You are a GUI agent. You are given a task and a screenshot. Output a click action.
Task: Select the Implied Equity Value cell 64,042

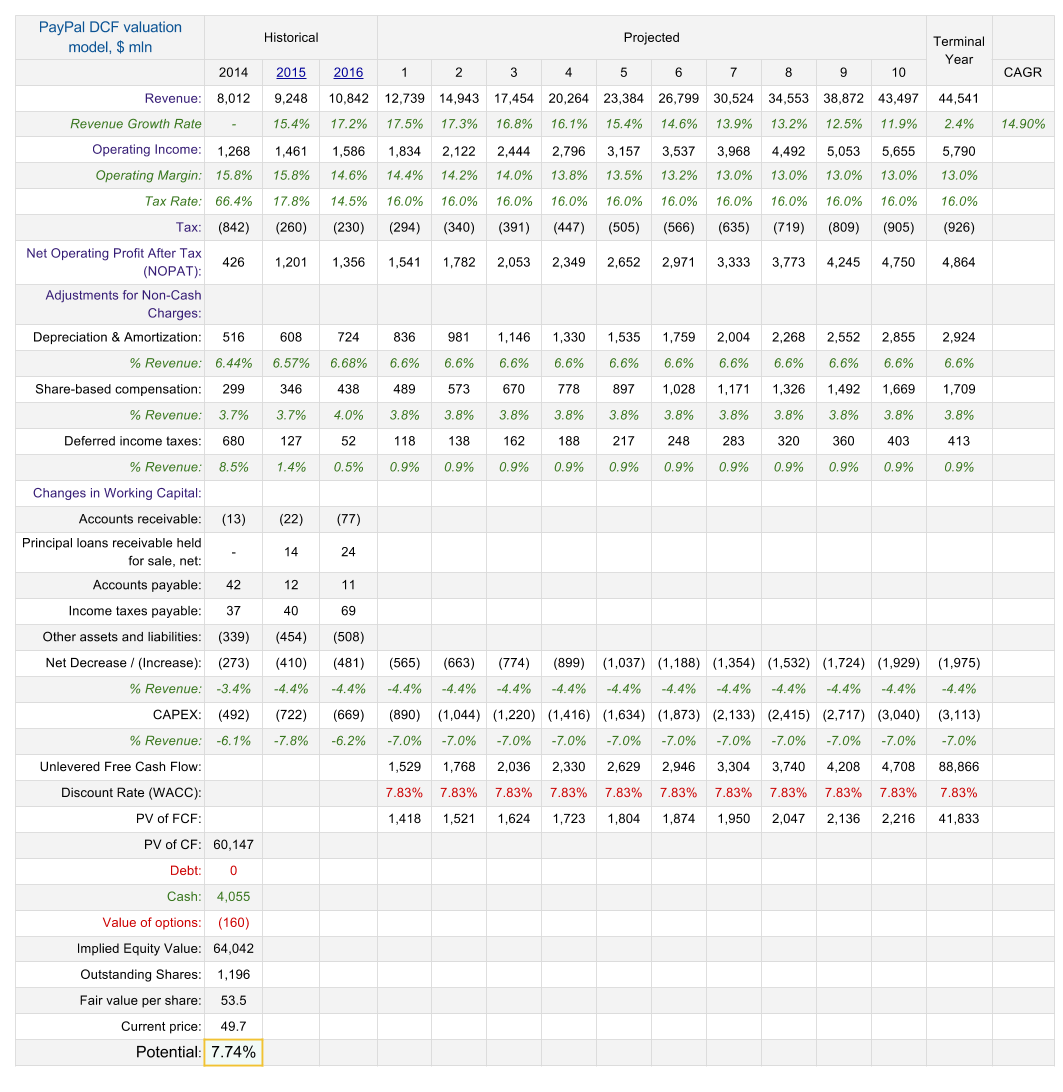click(x=233, y=948)
